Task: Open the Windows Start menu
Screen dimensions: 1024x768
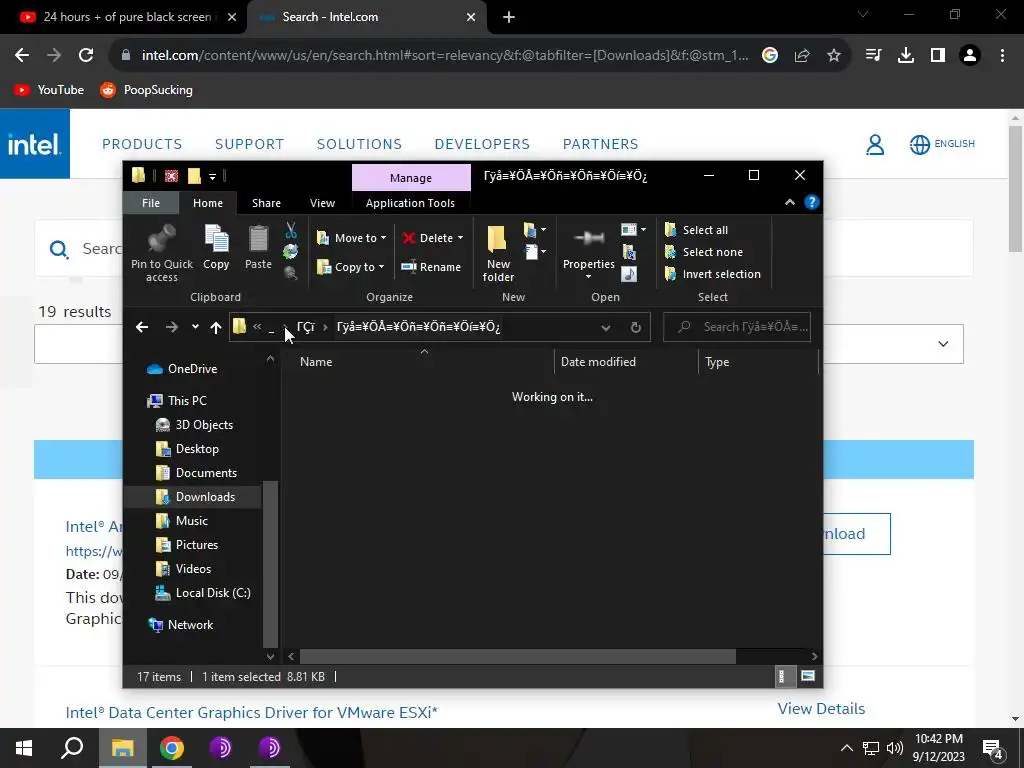Action: (24, 748)
